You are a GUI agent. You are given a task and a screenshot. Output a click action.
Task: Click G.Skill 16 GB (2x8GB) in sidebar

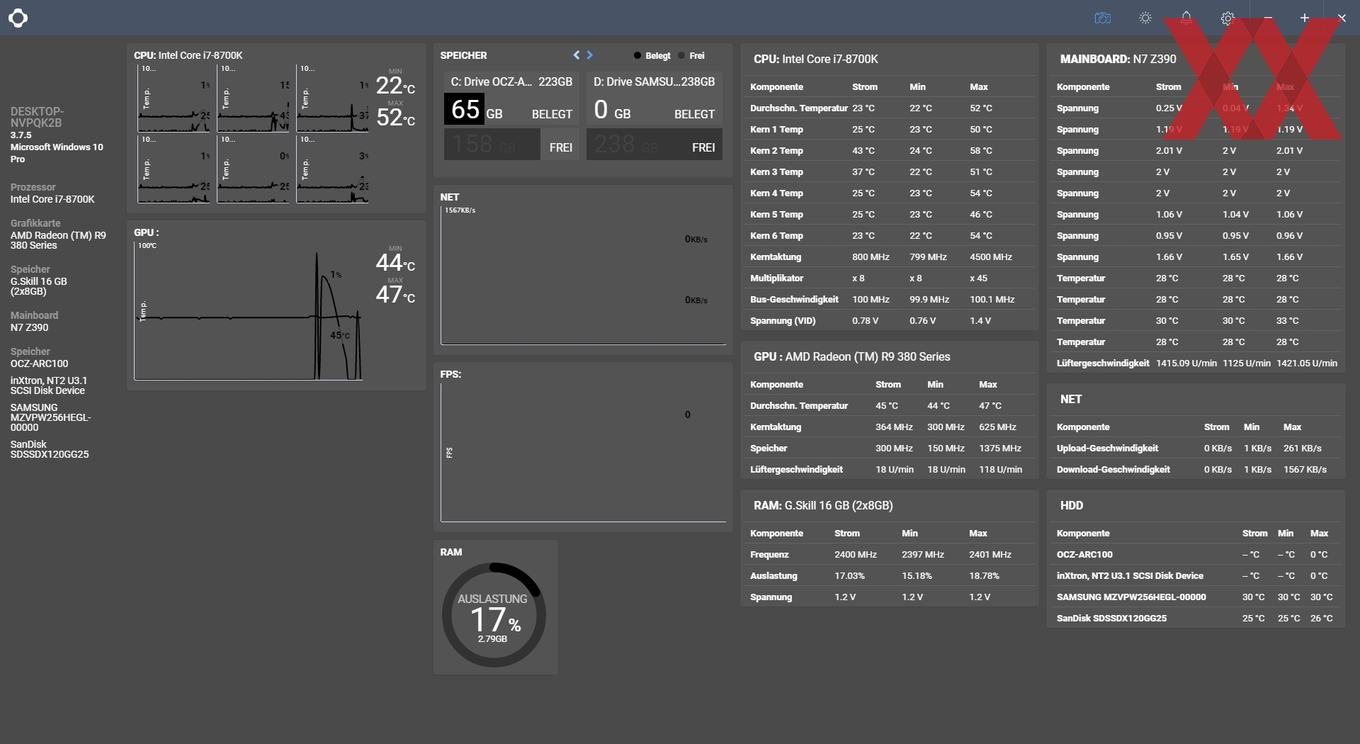pyautogui.click(x=39, y=286)
